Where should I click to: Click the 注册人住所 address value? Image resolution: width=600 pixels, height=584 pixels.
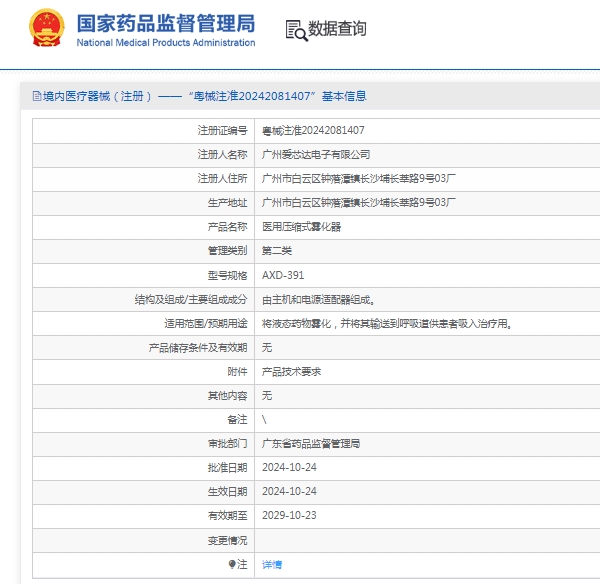coord(359,178)
